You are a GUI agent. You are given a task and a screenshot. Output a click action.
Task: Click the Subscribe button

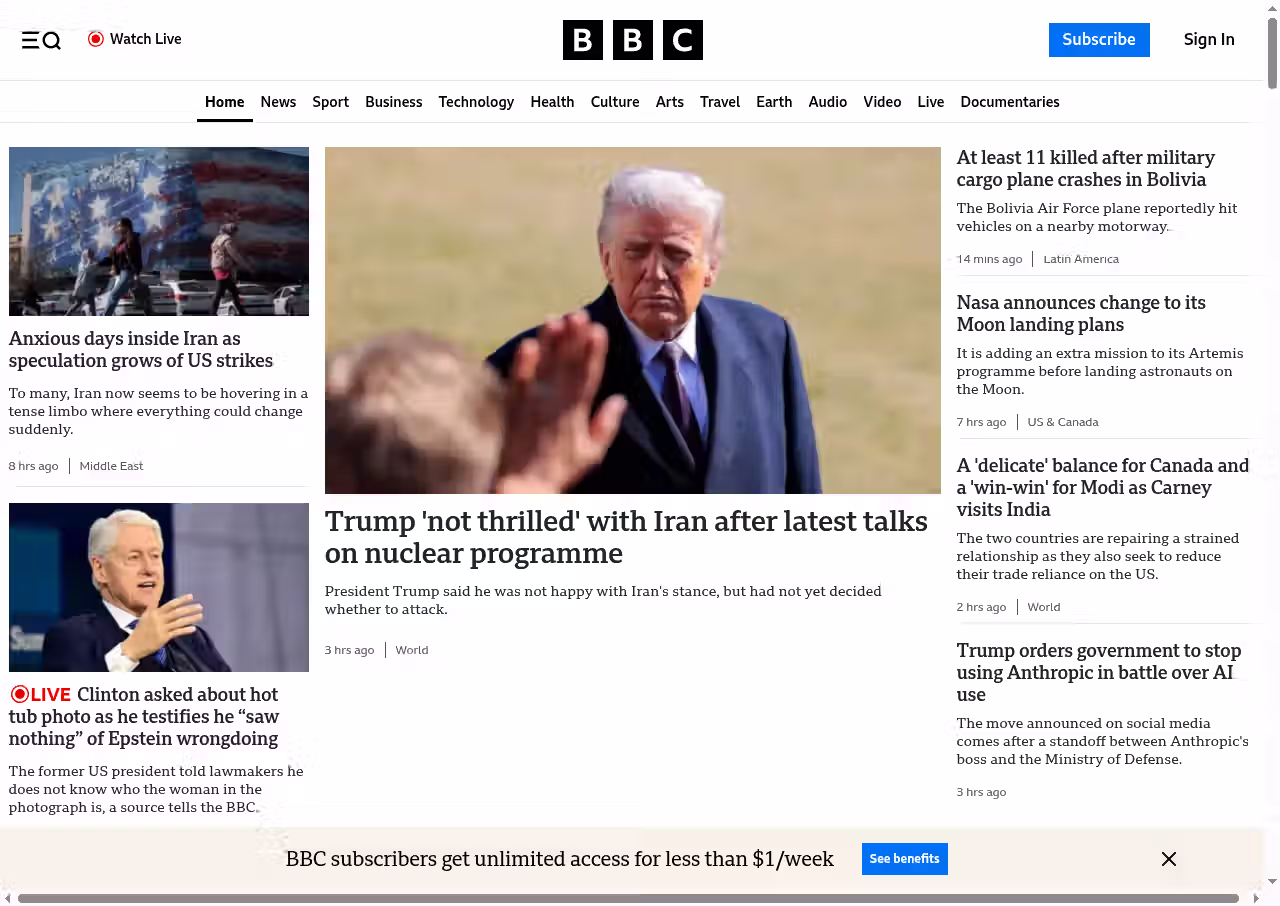pyautogui.click(x=1098, y=40)
